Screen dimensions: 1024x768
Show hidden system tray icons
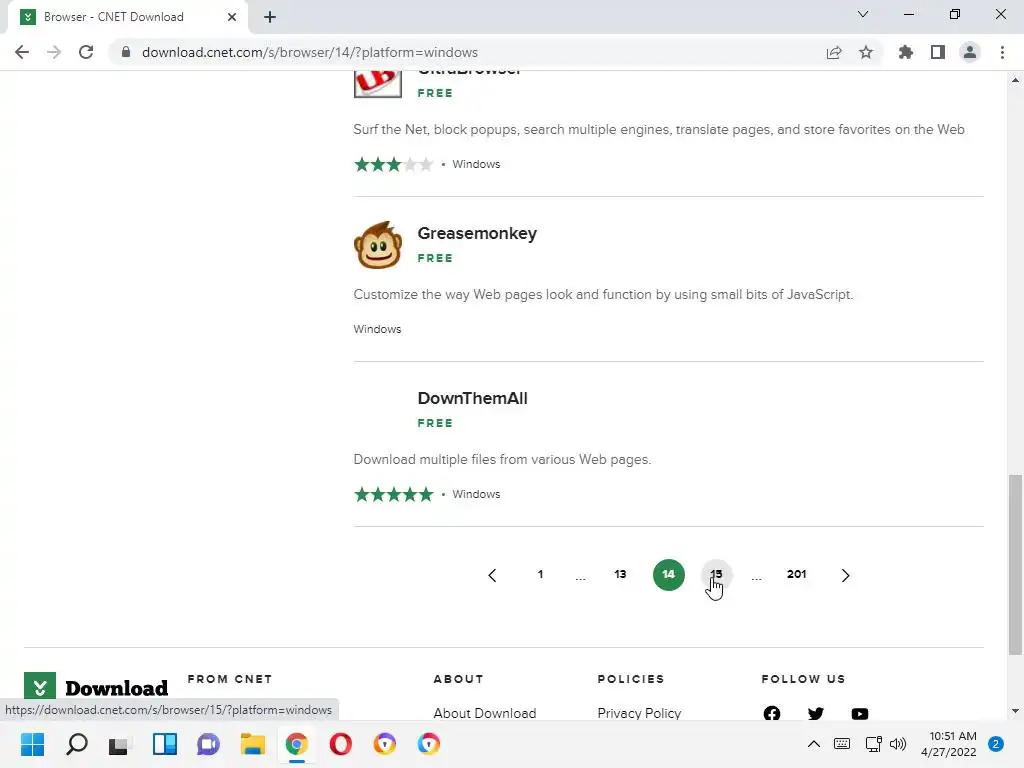pyautogui.click(x=814, y=744)
